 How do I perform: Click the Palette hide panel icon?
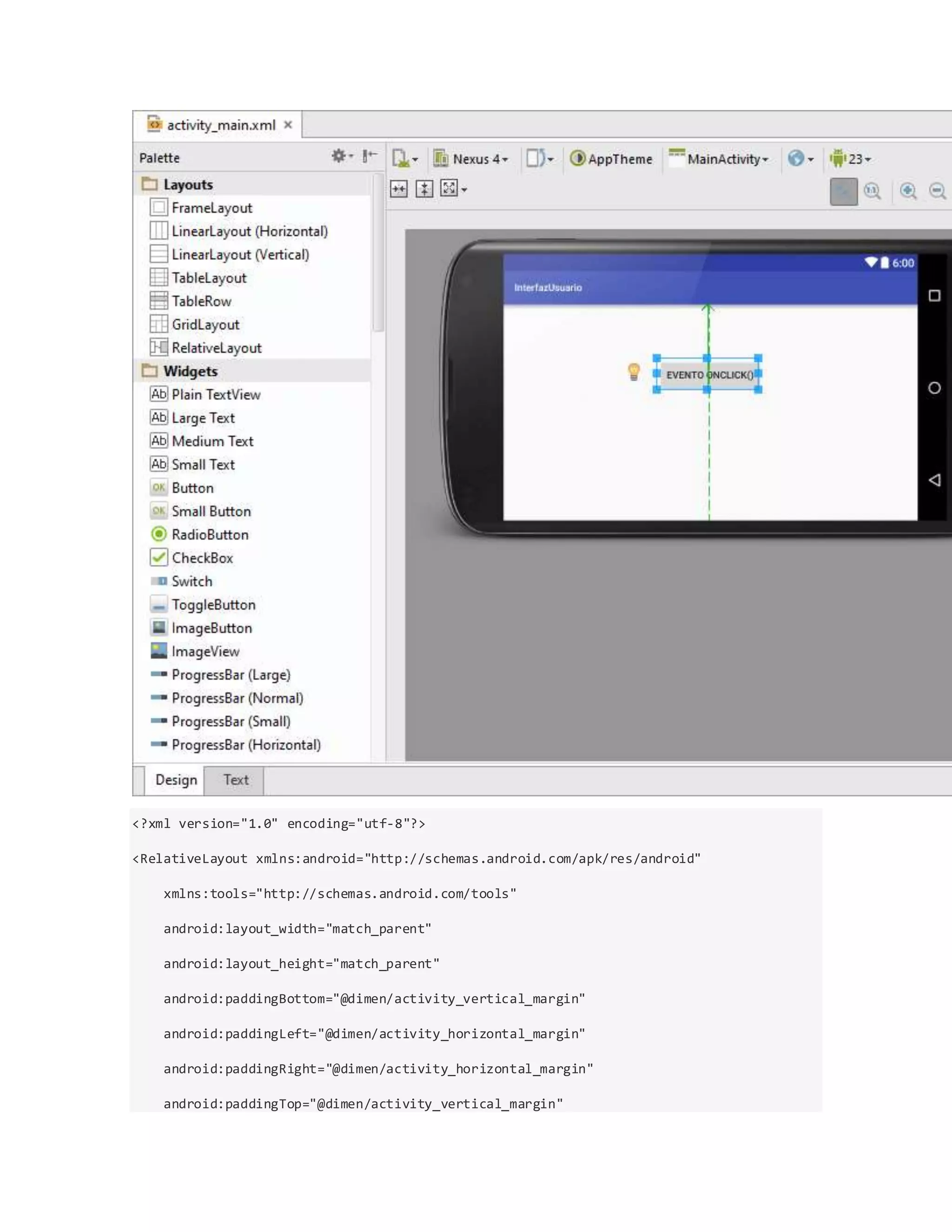point(370,156)
